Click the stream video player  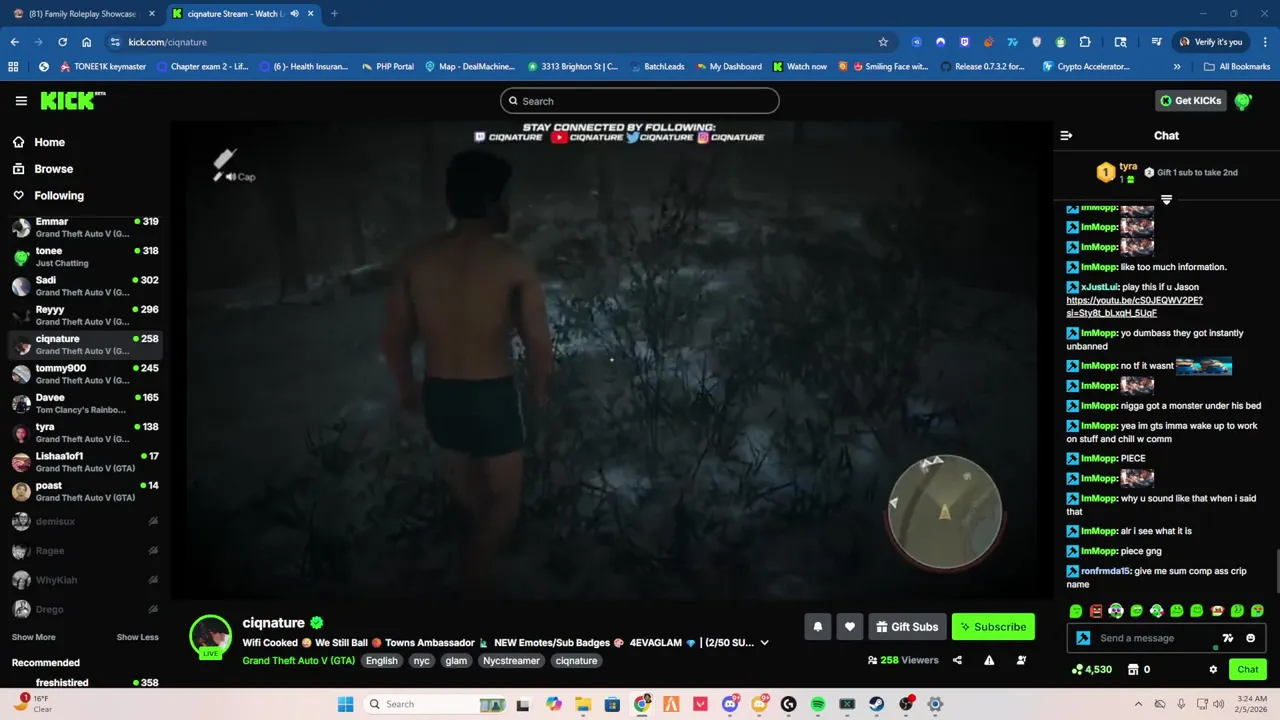tap(611, 360)
